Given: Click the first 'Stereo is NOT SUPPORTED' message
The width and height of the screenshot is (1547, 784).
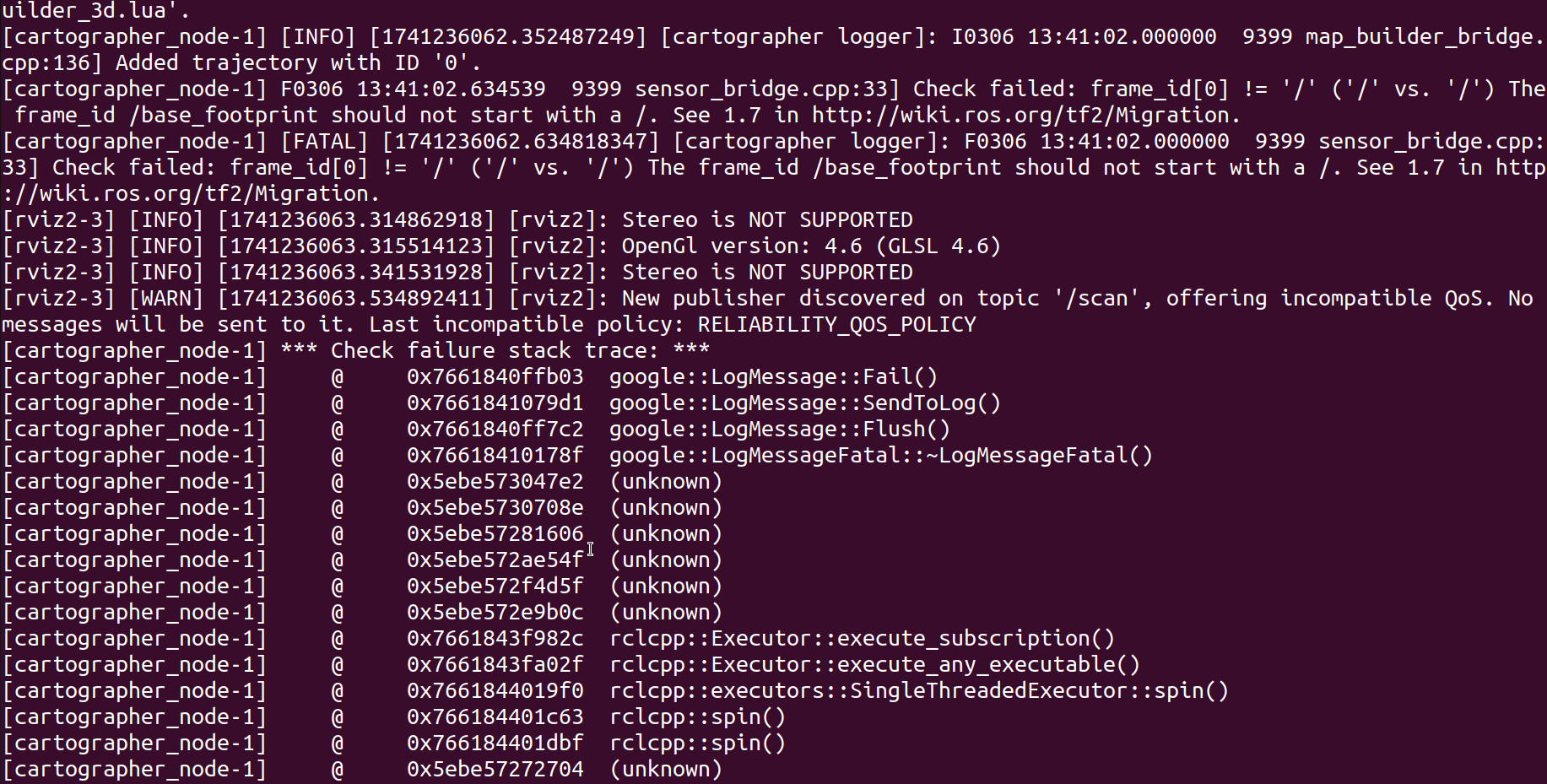Looking at the screenshot, I should point(767,220).
